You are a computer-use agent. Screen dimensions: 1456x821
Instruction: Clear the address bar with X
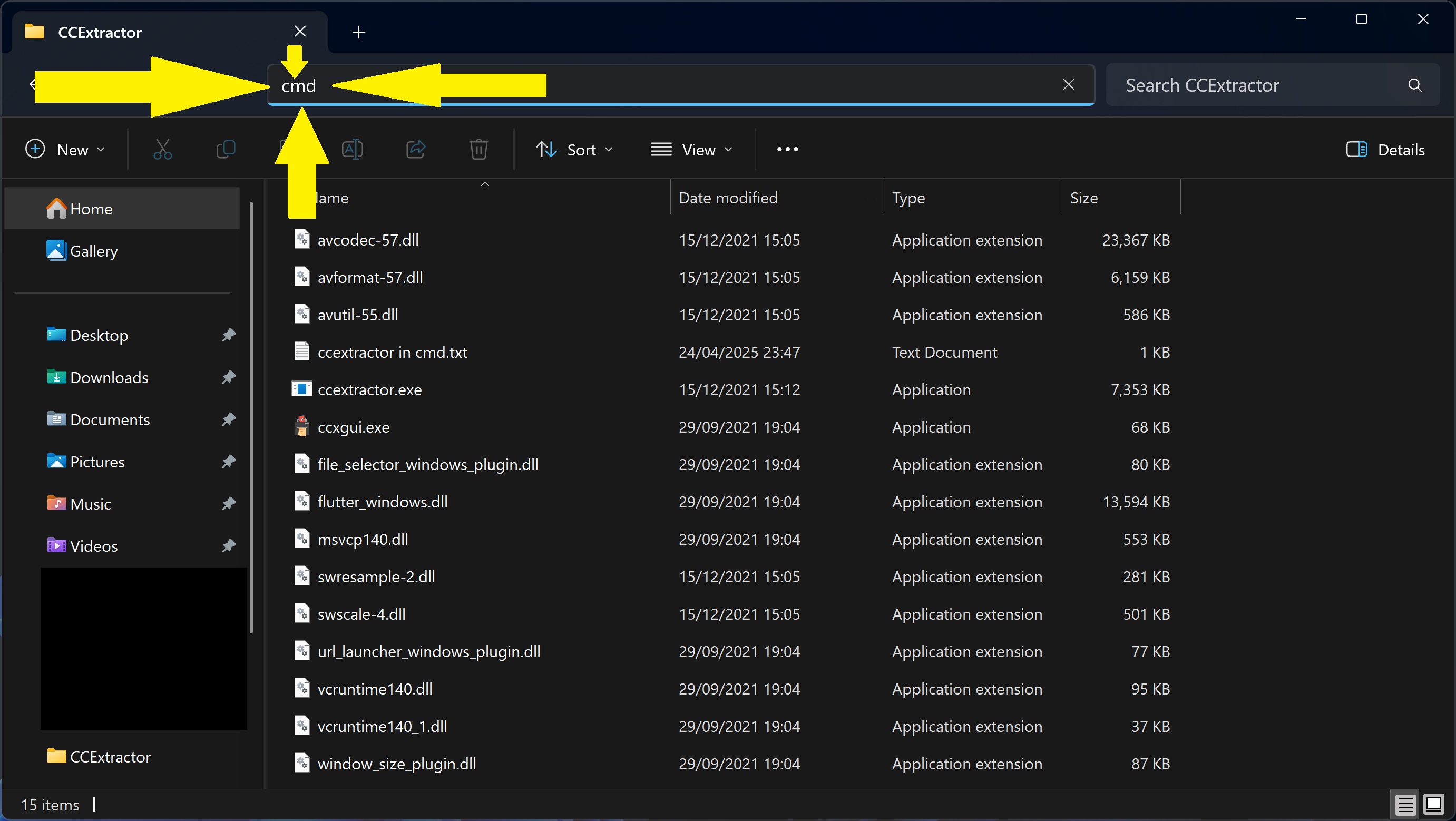click(x=1068, y=85)
